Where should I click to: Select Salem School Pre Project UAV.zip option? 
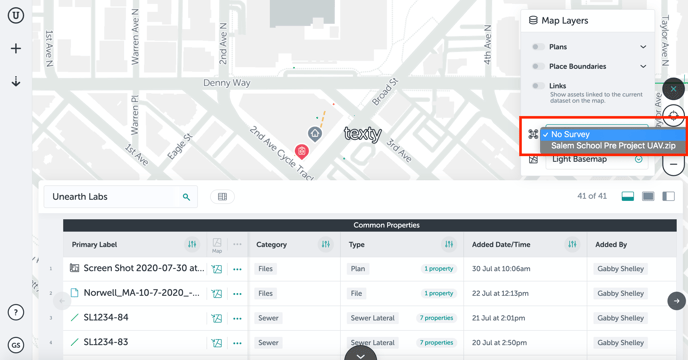tap(613, 146)
